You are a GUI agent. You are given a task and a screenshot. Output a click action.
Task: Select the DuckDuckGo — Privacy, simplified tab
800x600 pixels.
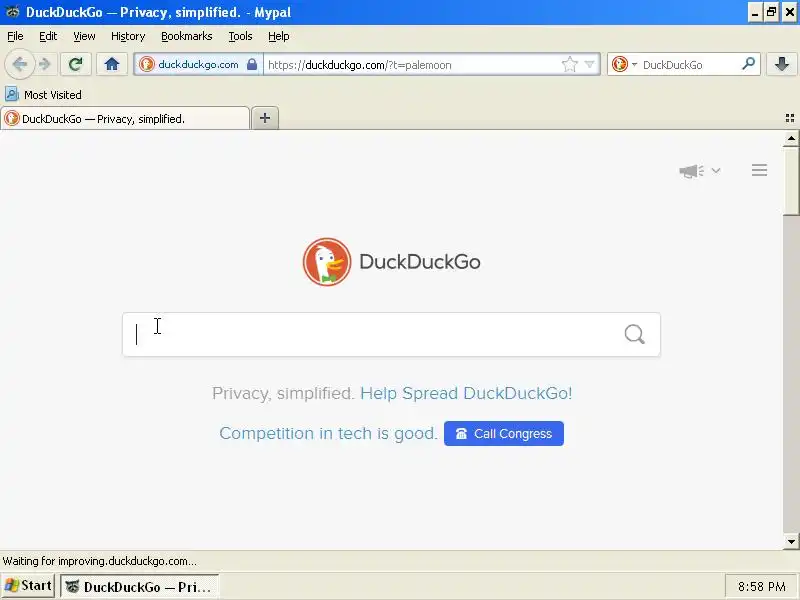125,119
